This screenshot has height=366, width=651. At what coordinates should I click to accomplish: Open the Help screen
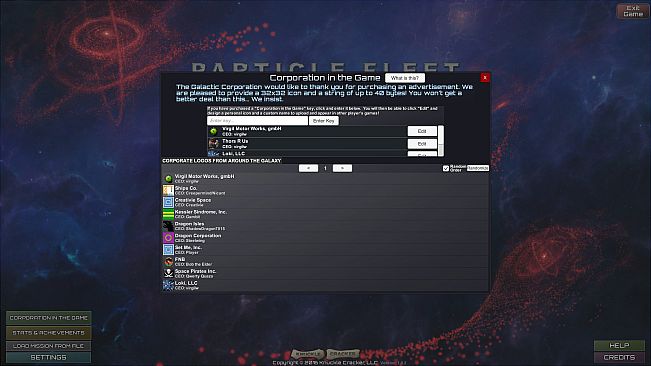coord(619,345)
